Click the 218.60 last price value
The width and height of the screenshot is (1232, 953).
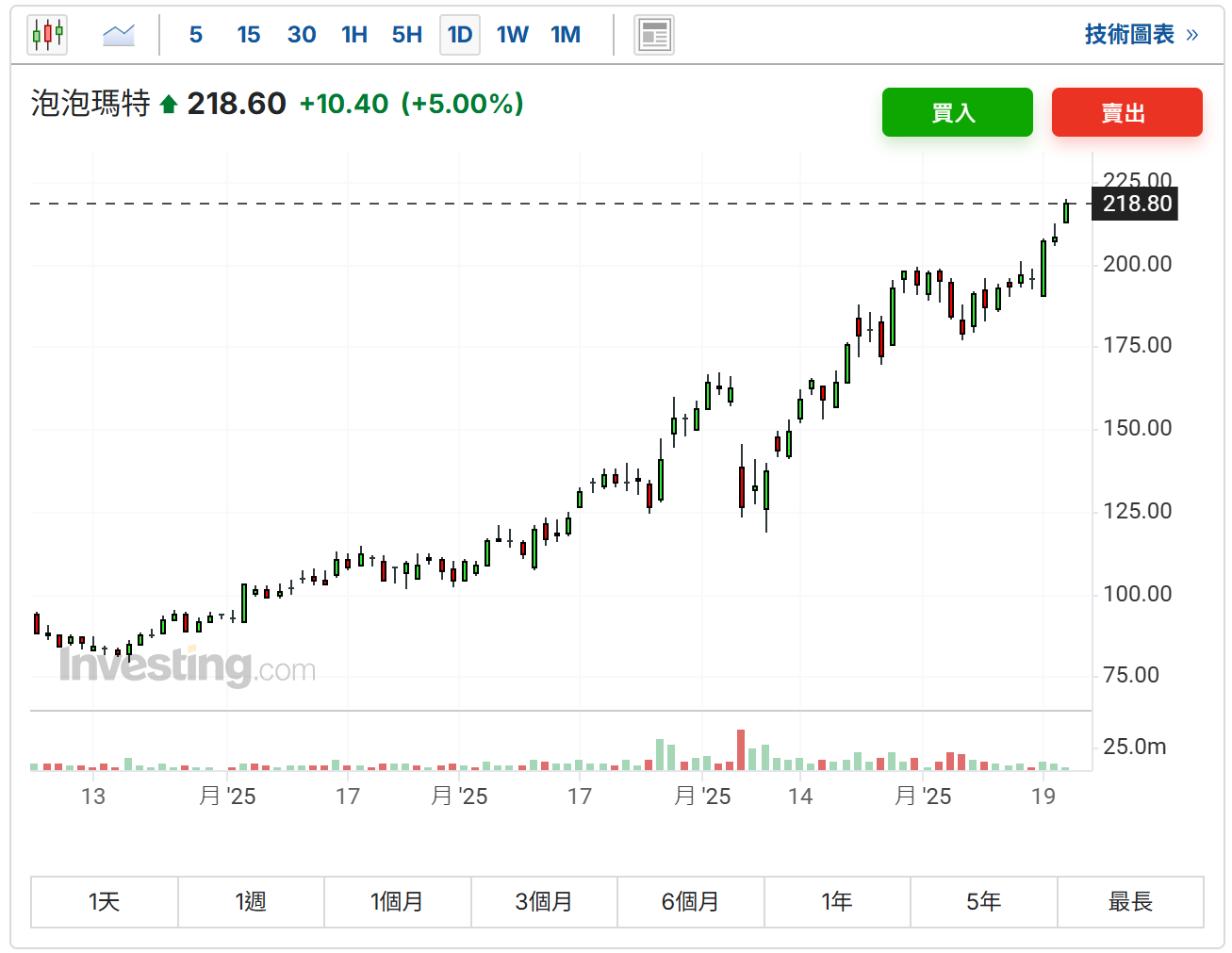[x=237, y=104]
